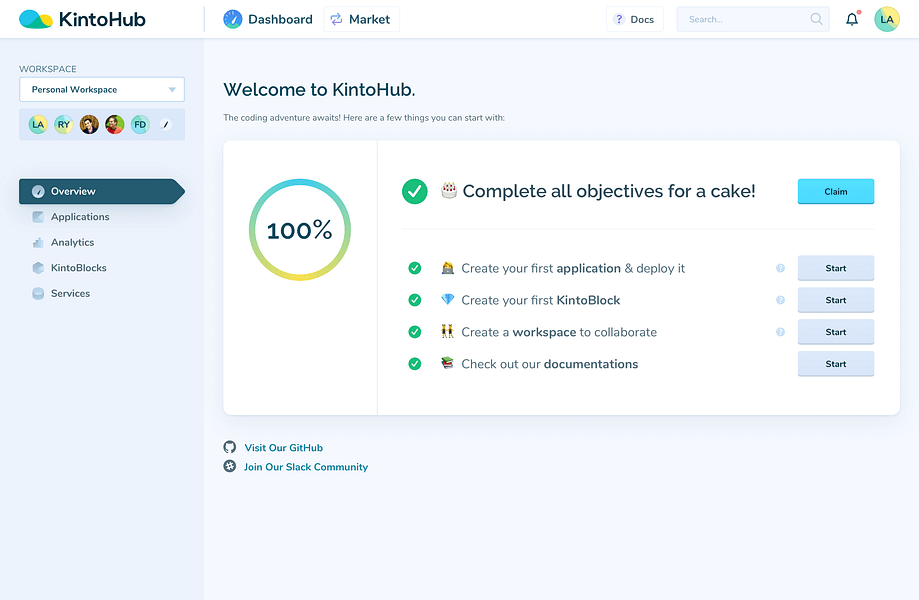Click the Market exchange arrows icon

click(x=336, y=19)
